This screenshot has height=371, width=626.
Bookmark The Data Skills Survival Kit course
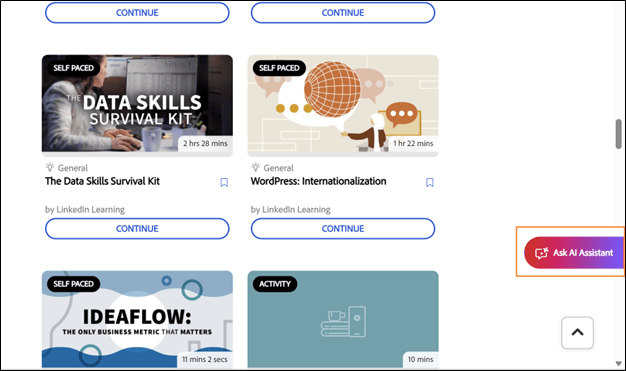click(x=224, y=183)
